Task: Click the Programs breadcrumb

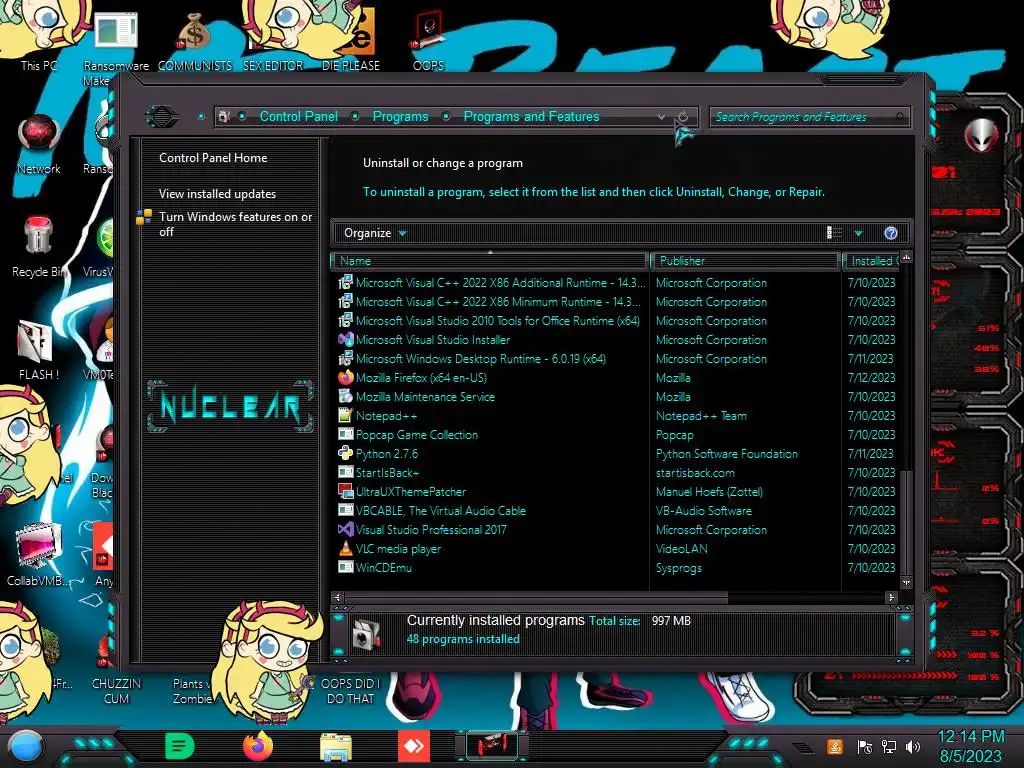Action: [400, 116]
